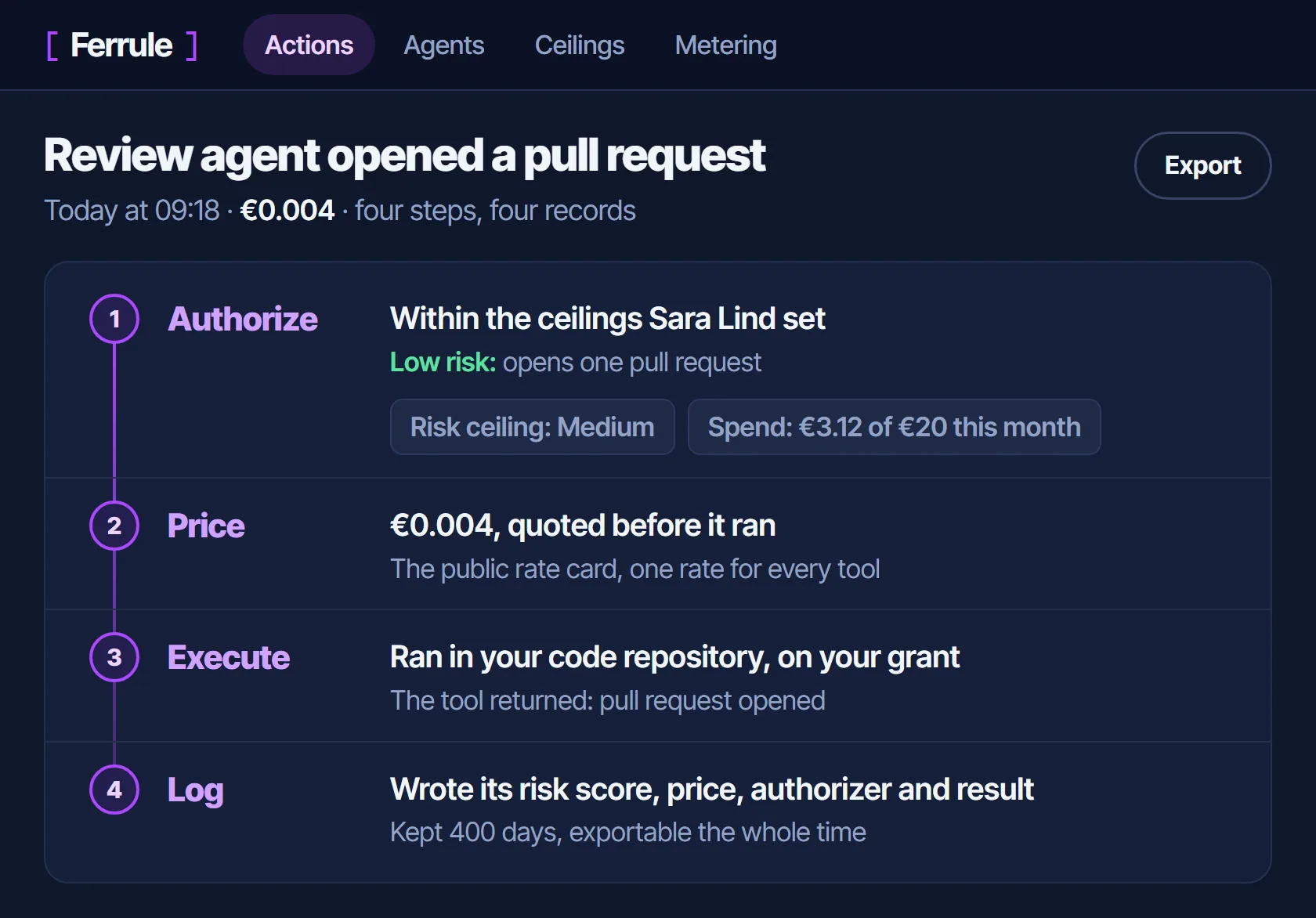Image resolution: width=1316 pixels, height=918 pixels.
Task: Click the 'Low risk:' label
Action: click(443, 362)
